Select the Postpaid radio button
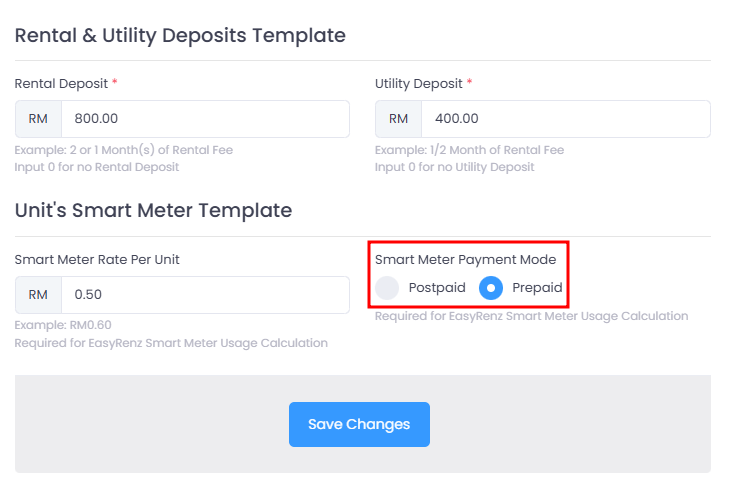Image resolution: width=735 pixels, height=498 pixels. coord(387,288)
